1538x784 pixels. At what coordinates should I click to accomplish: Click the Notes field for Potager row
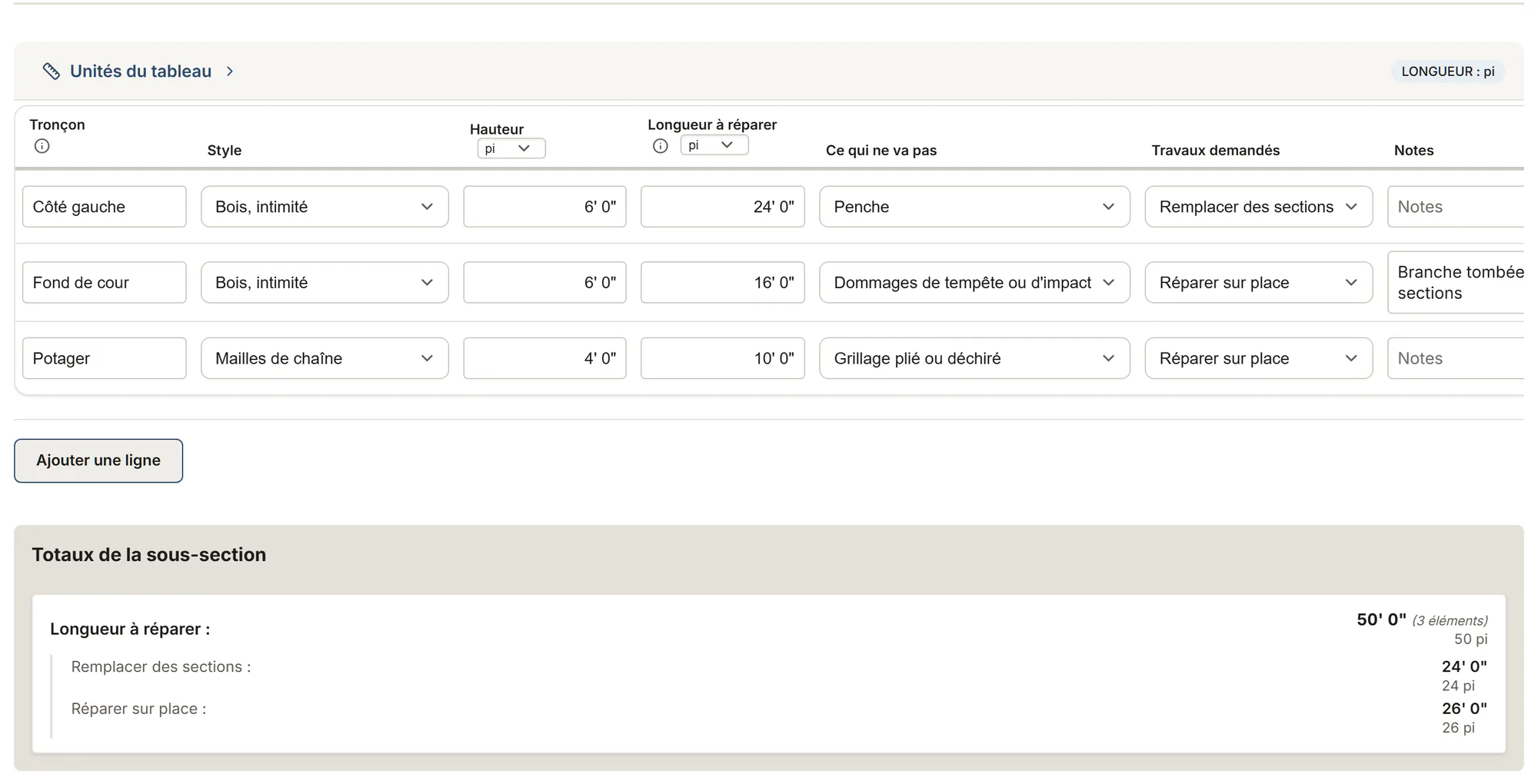coord(1456,358)
